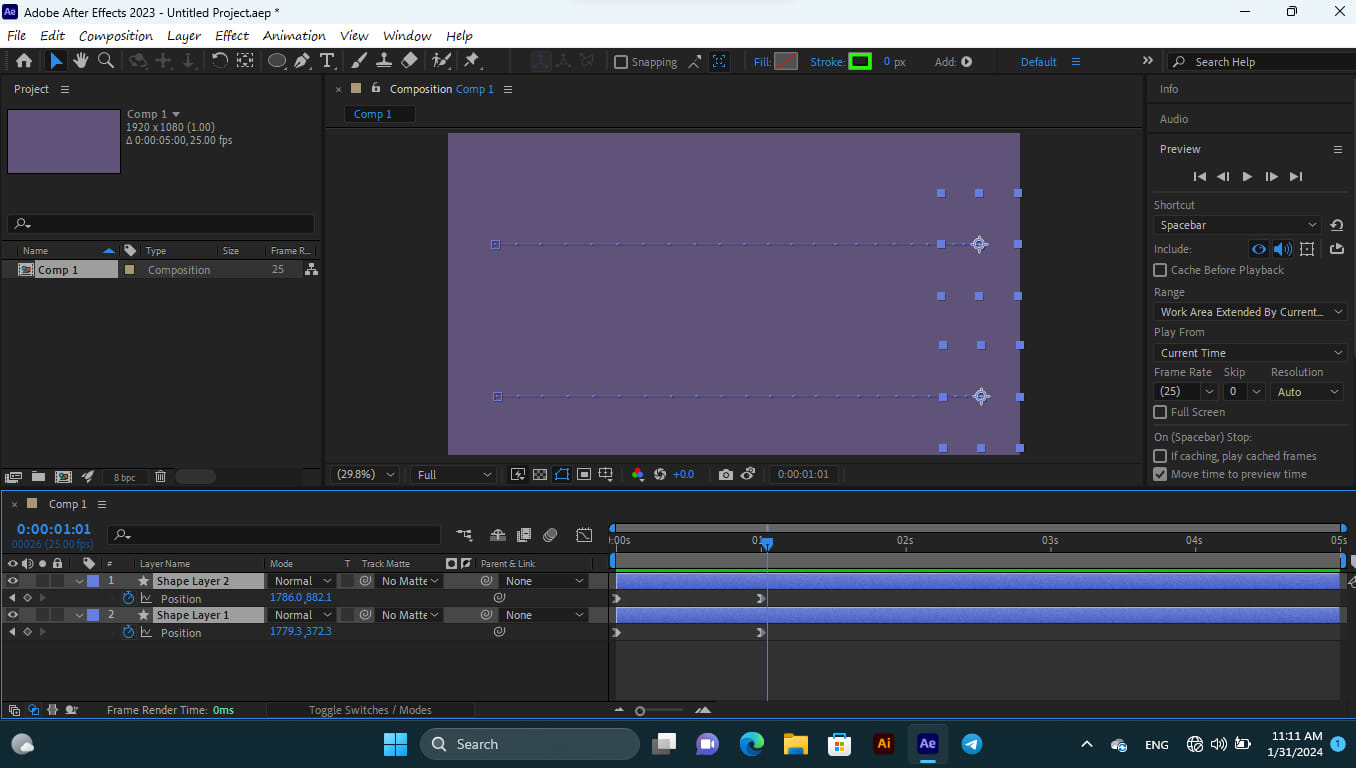Open the Effect menu

click(x=232, y=36)
